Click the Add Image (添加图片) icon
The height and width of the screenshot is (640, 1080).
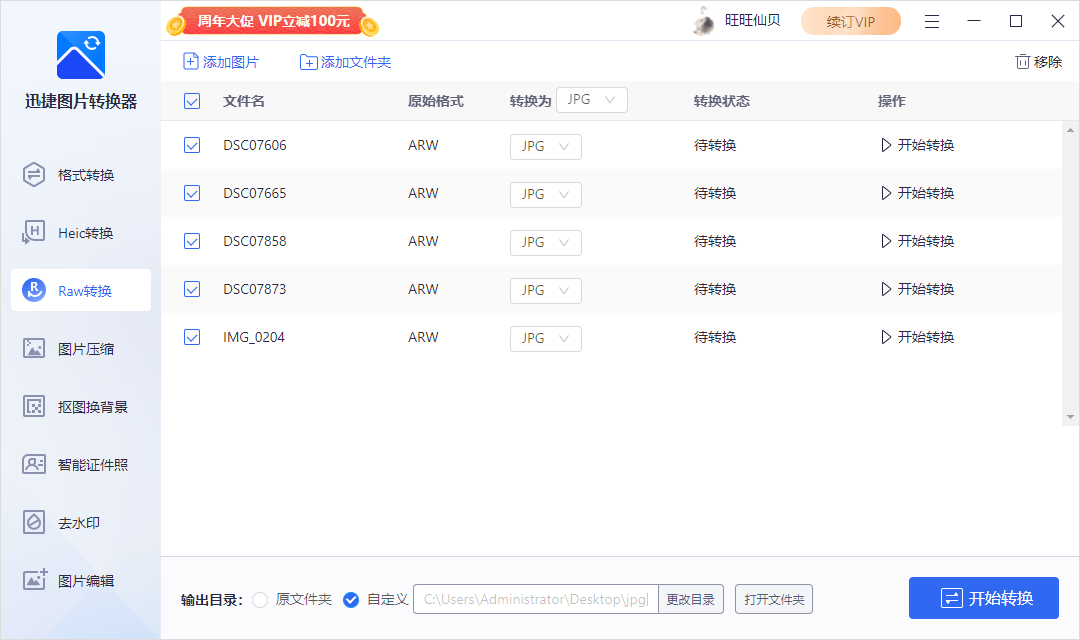point(191,62)
